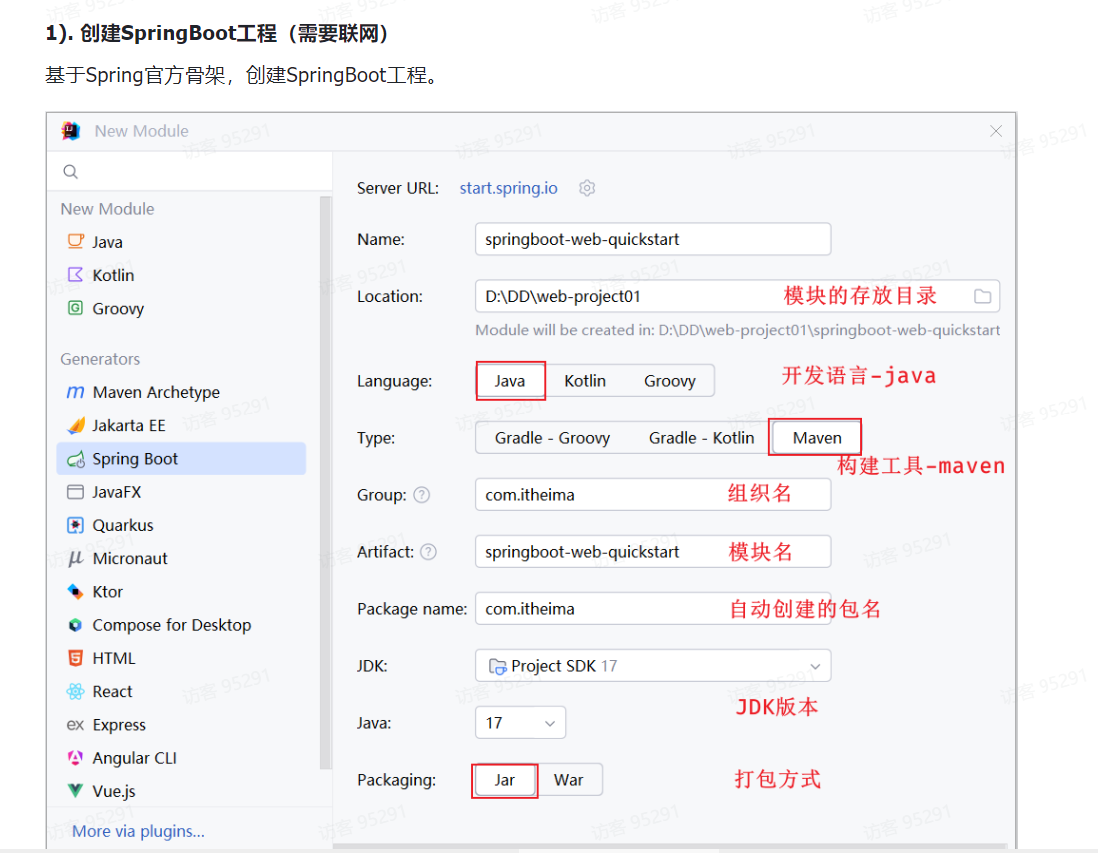Click the settings gear next to Server URL

coord(587,187)
